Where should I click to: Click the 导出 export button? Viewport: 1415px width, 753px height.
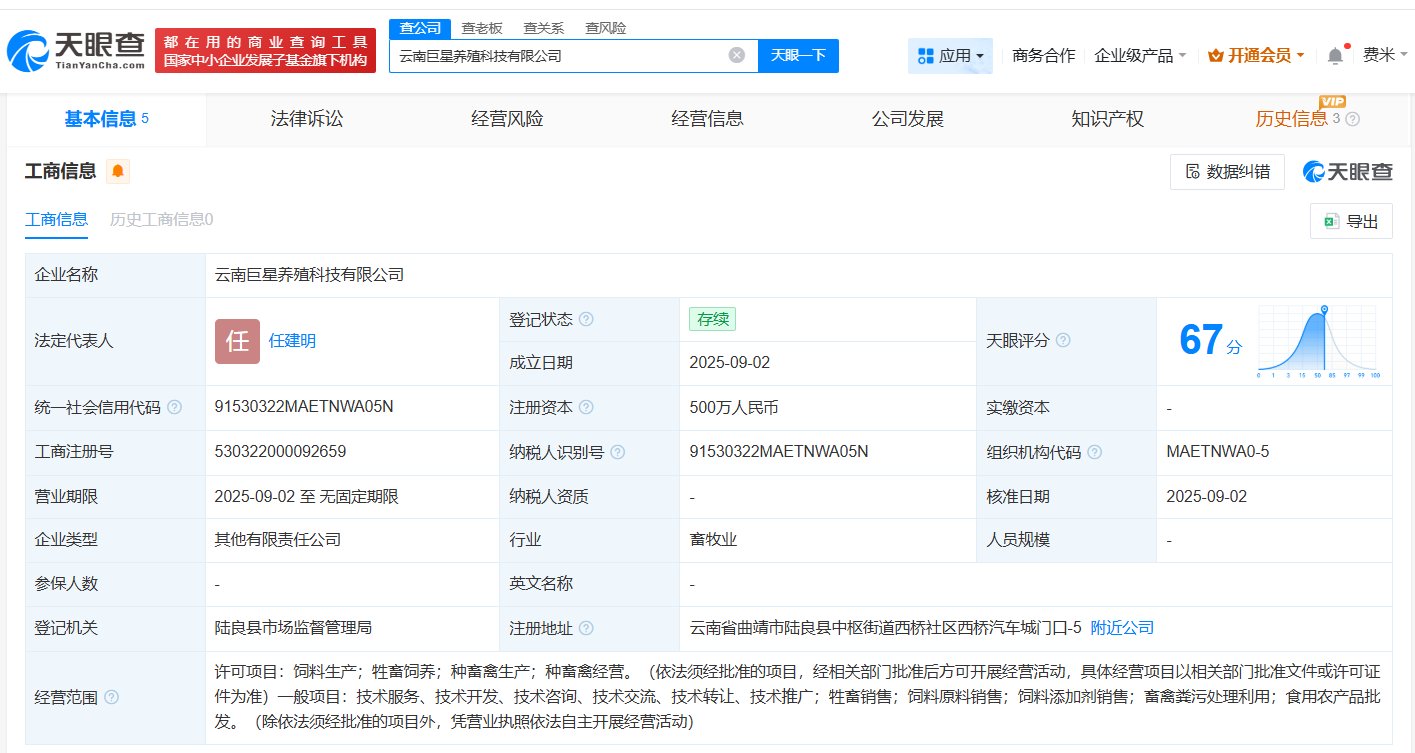click(1351, 222)
